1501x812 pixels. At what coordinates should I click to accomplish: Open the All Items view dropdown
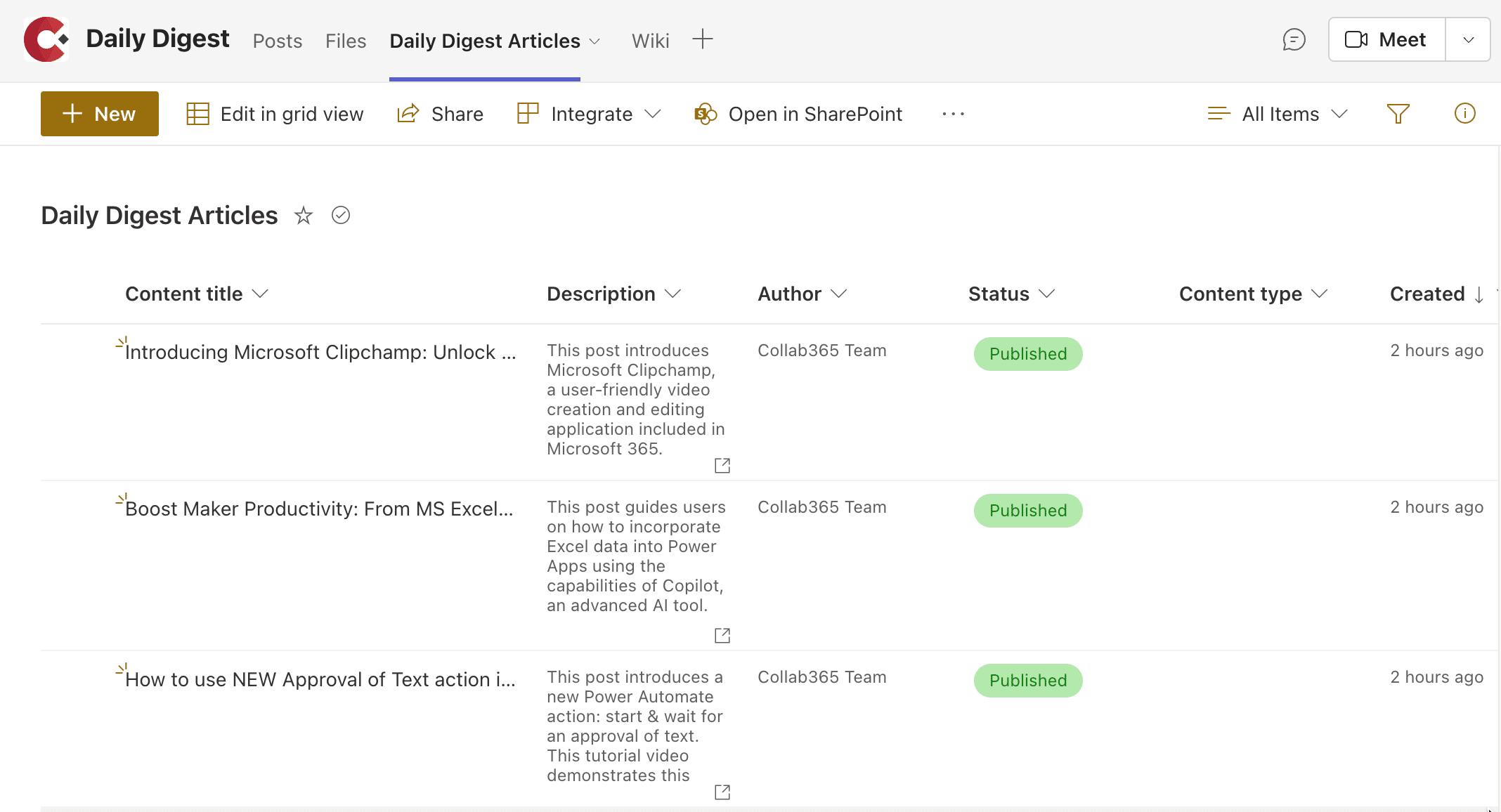1278,113
